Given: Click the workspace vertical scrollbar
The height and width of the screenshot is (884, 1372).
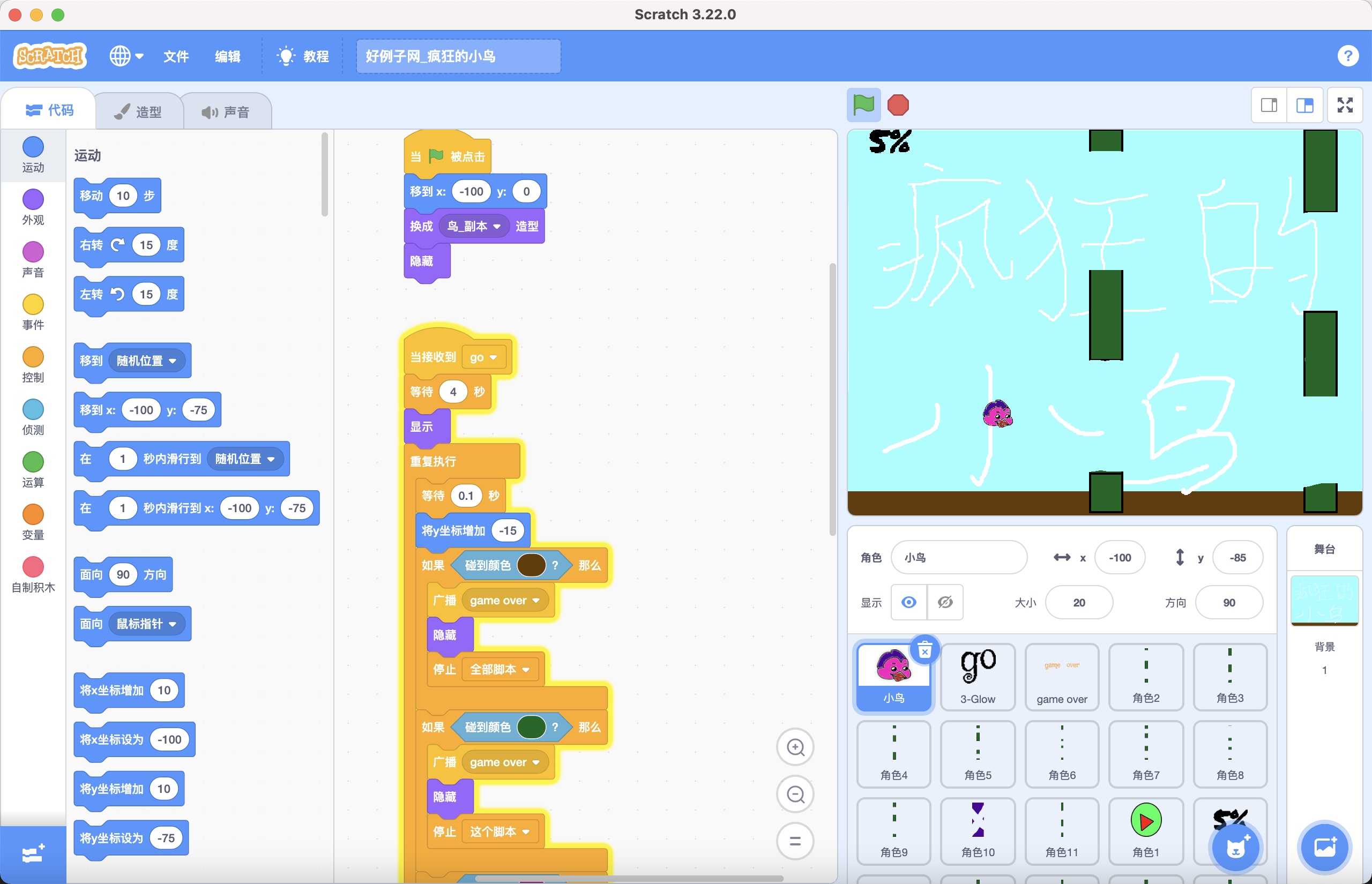Looking at the screenshot, I should pyautogui.click(x=832, y=399).
